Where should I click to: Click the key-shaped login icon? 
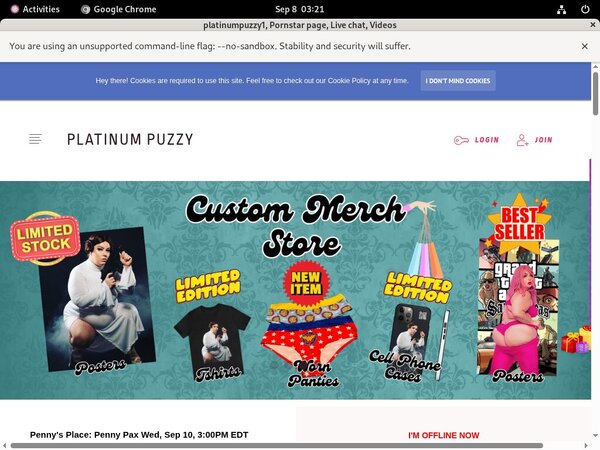[460, 140]
